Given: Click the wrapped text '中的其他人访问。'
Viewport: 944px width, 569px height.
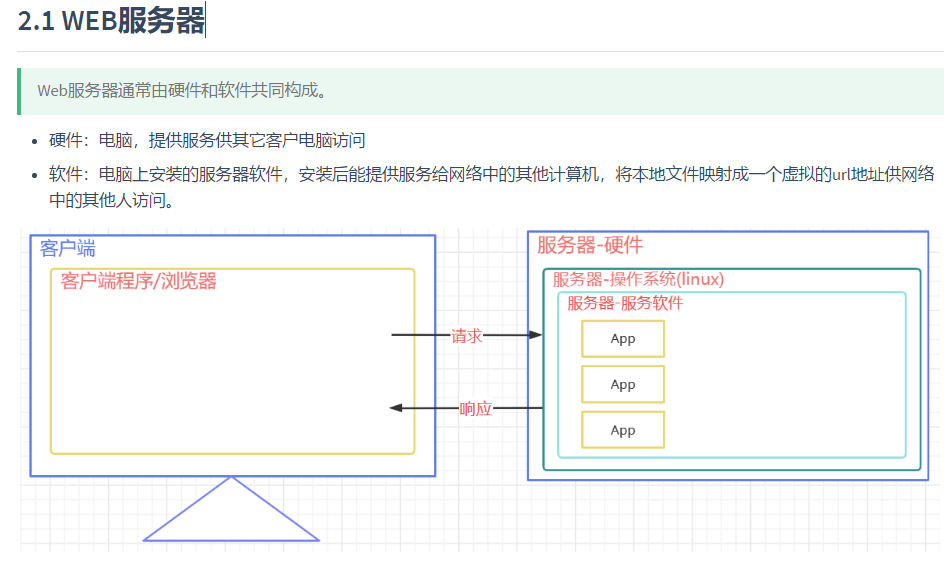Looking at the screenshot, I should 111,200.
